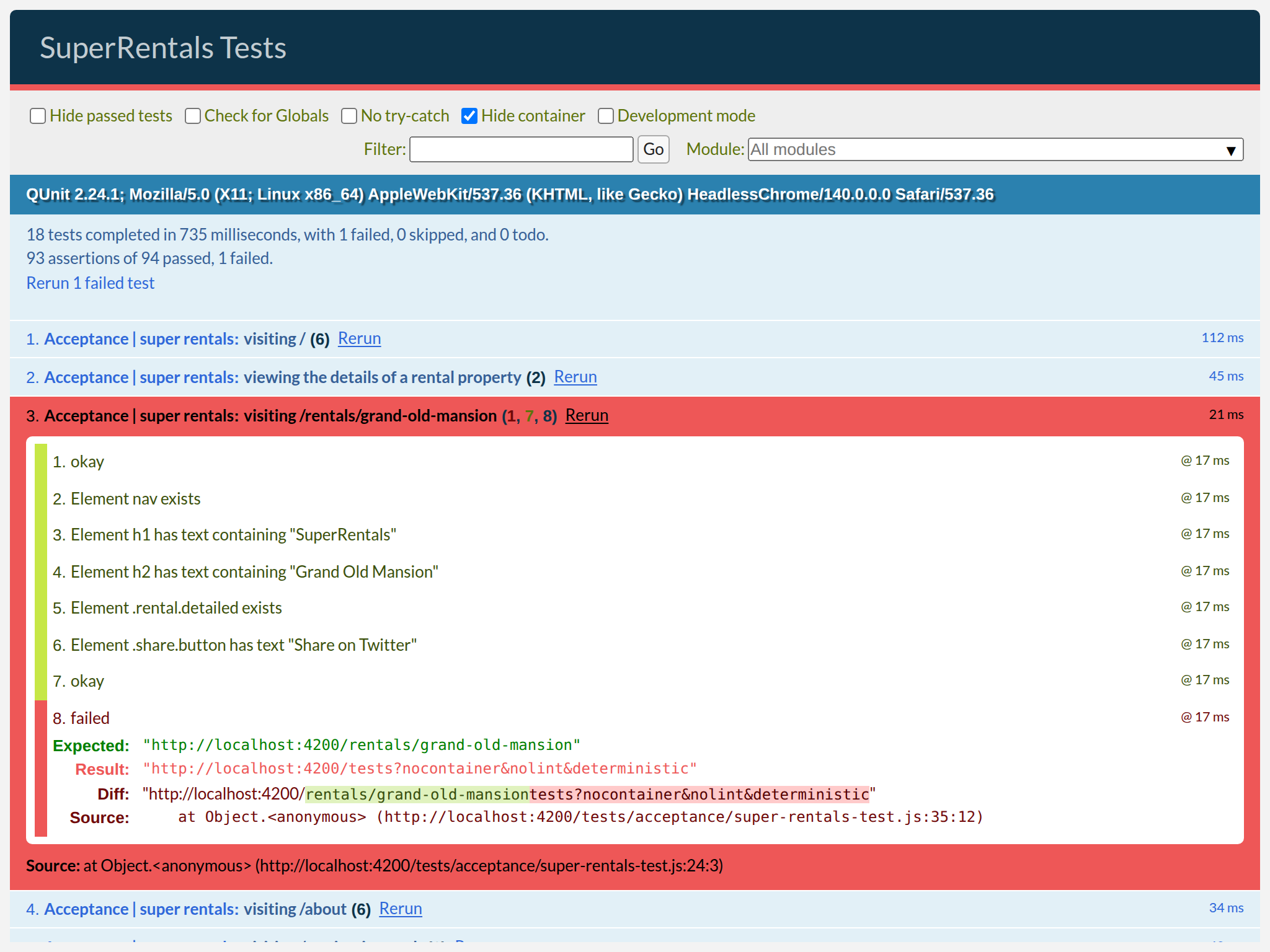Rerun the failed grand-old-mansion test

pyautogui.click(x=587, y=416)
